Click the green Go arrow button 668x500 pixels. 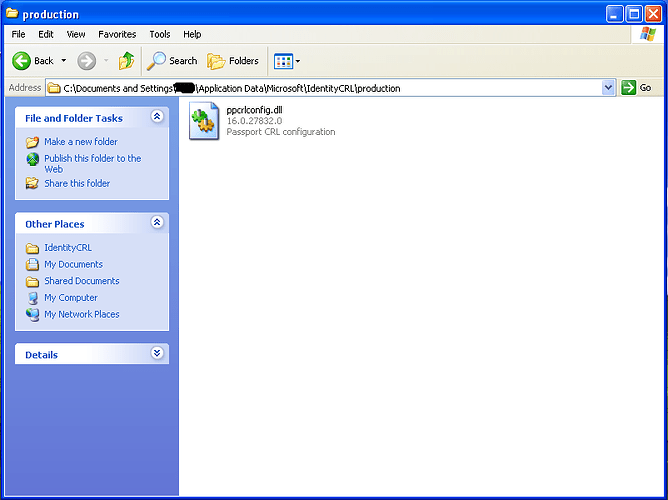628,88
